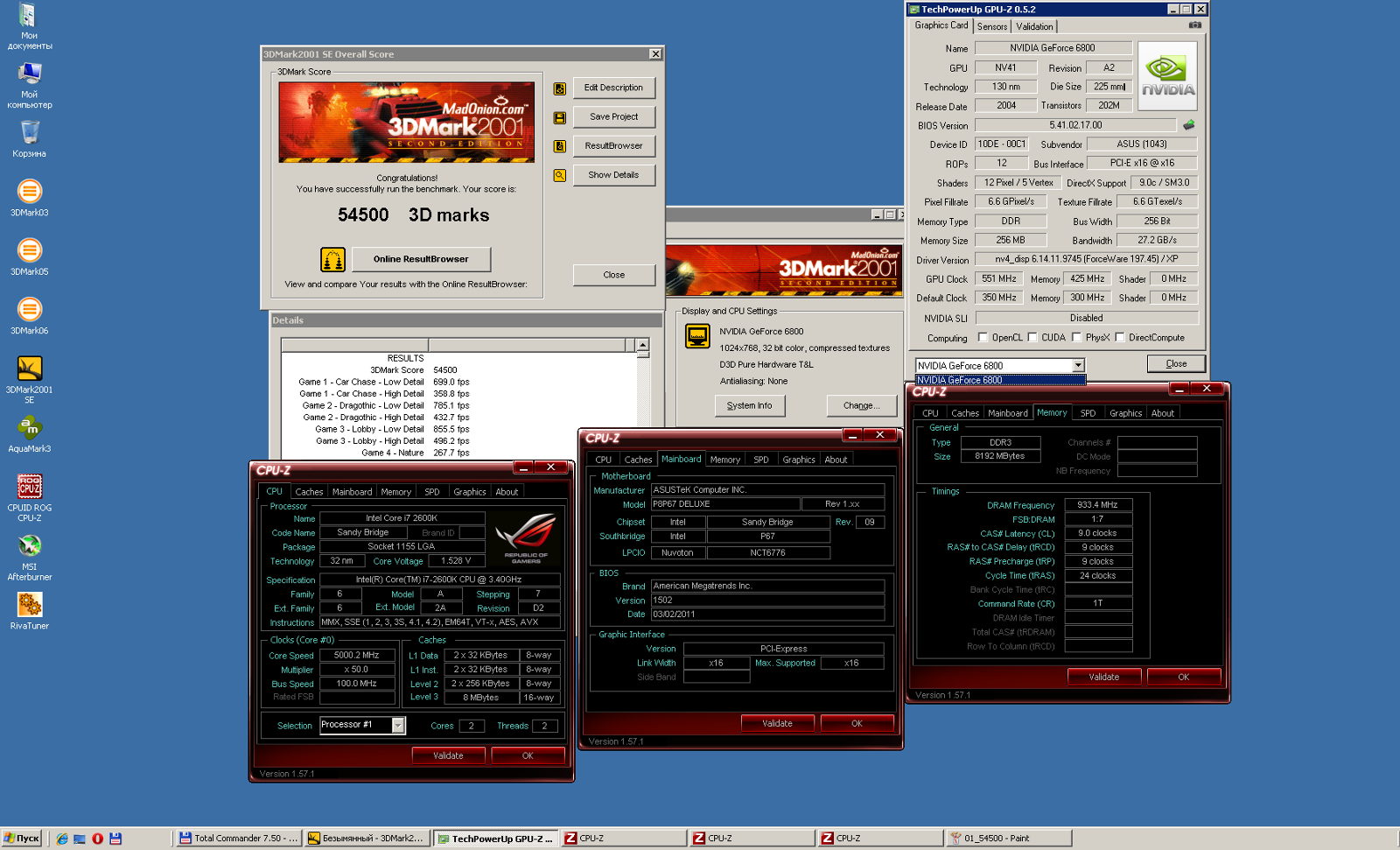Image resolution: width=1400 pixels, height=850 pixels.
Task: Click the GPU-Z camera screenshot icon
Action: coord(1194,25)
